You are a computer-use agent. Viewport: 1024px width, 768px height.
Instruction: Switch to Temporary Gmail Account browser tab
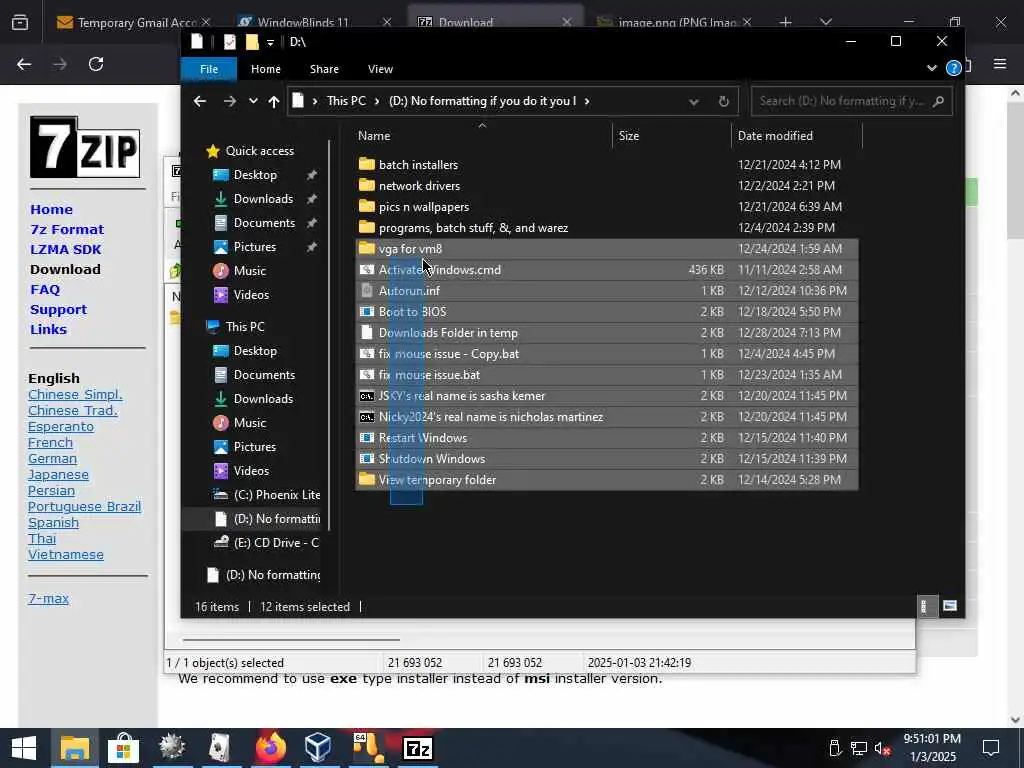coord(131,22)
